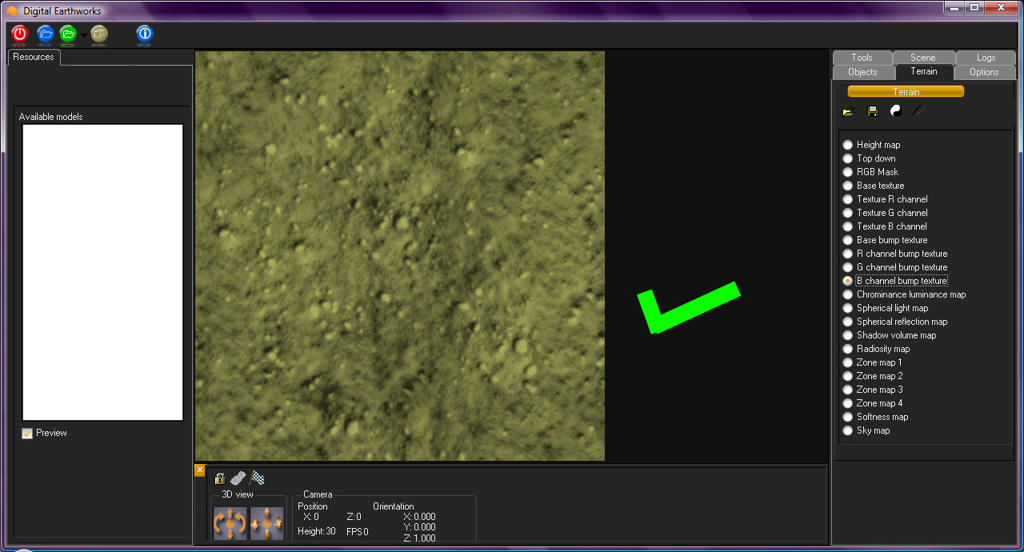The height and width of the screenshot is (552, 1024).
Task: Select the Height map radio button
Action: (x=848, y=145)
